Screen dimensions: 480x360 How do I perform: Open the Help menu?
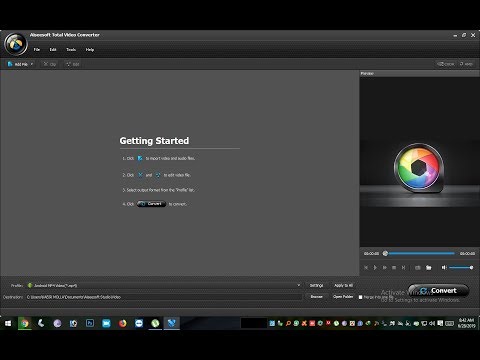point(90,50)
